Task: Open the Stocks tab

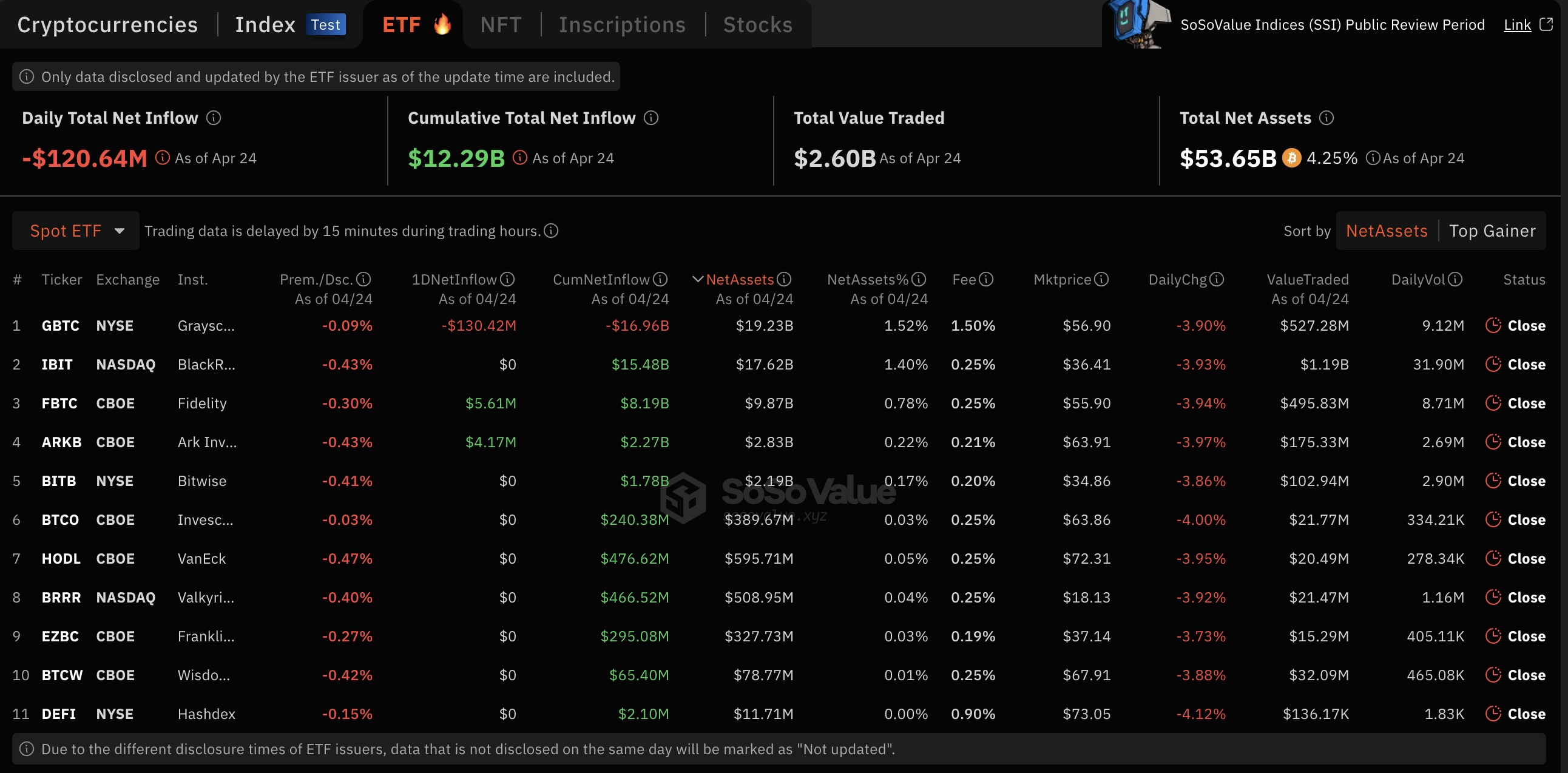Action: click(757, 25)
